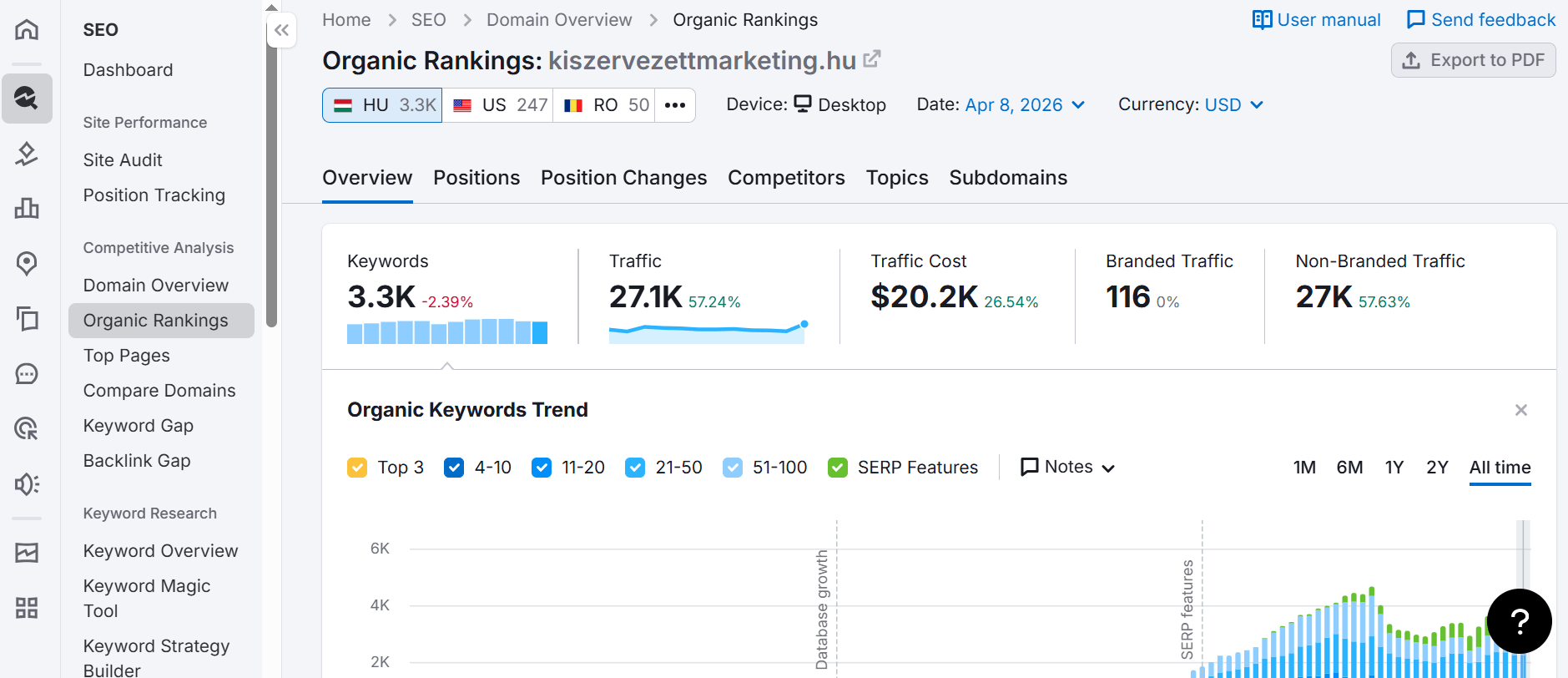Screen dimensions: 1568x678
Task: Open external link icon beside domain name
Action: click(872, 59)
